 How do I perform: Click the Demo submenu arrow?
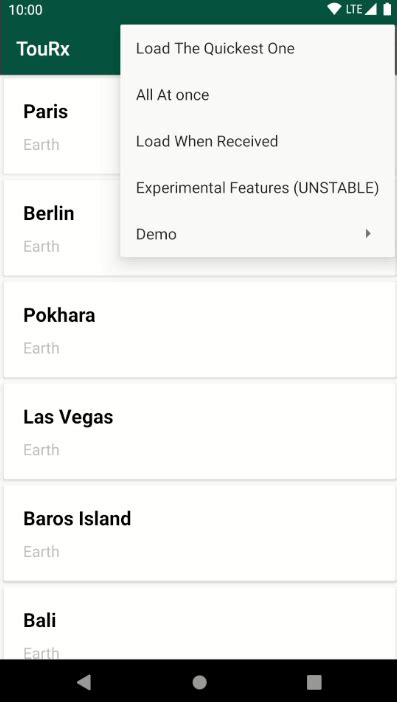(x=368, y=234)
